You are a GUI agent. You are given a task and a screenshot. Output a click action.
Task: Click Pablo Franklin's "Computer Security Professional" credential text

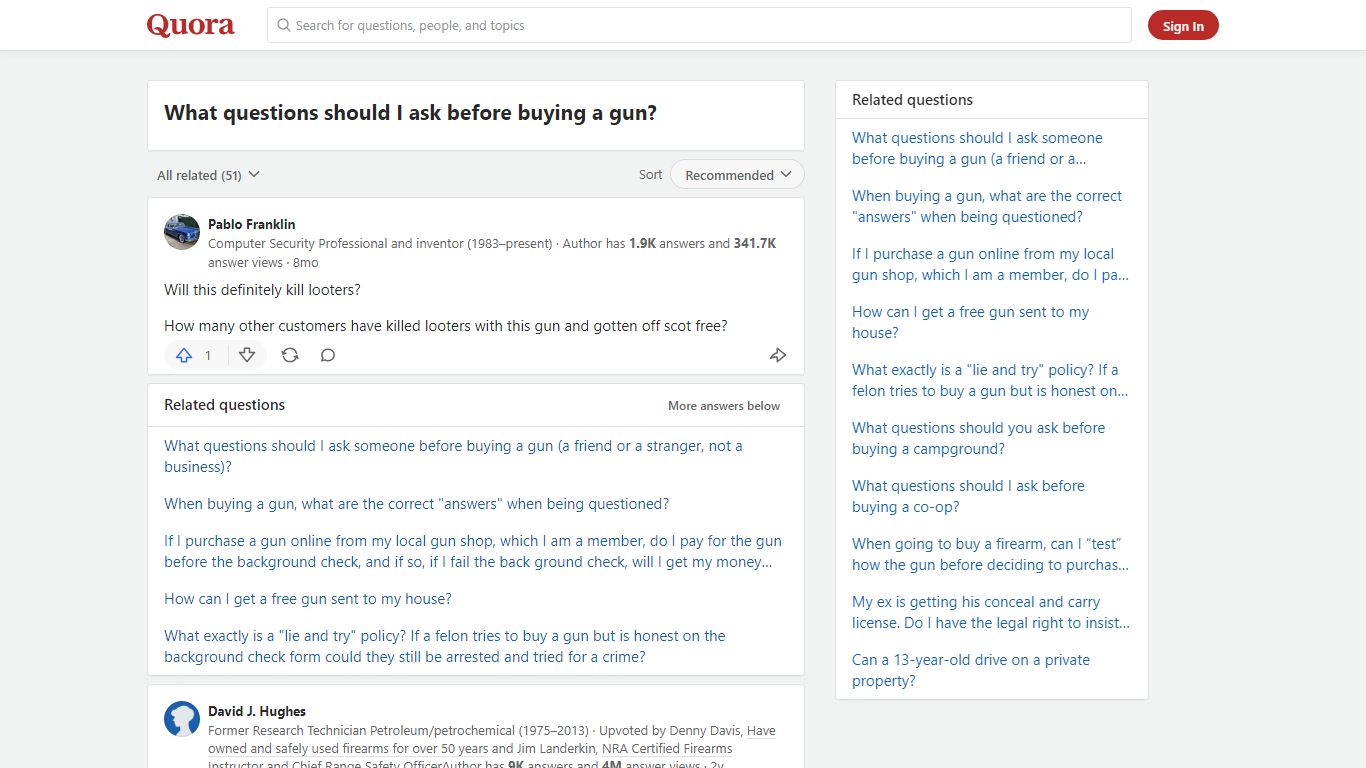click(x=380, y=243)
